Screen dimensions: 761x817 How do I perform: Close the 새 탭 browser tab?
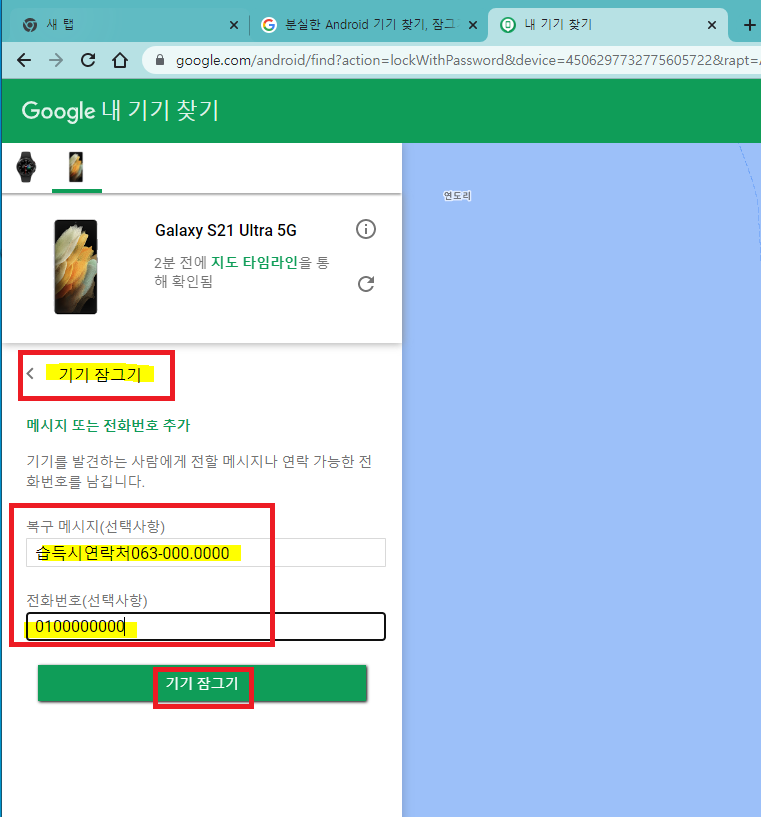click(x=234, y=25)
